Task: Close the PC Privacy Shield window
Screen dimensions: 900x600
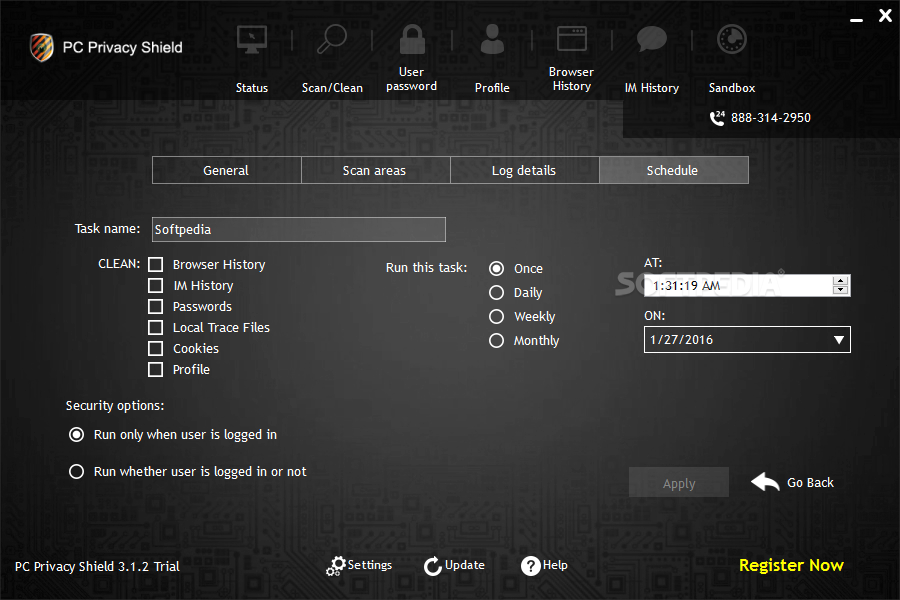Action: point(885,16)
